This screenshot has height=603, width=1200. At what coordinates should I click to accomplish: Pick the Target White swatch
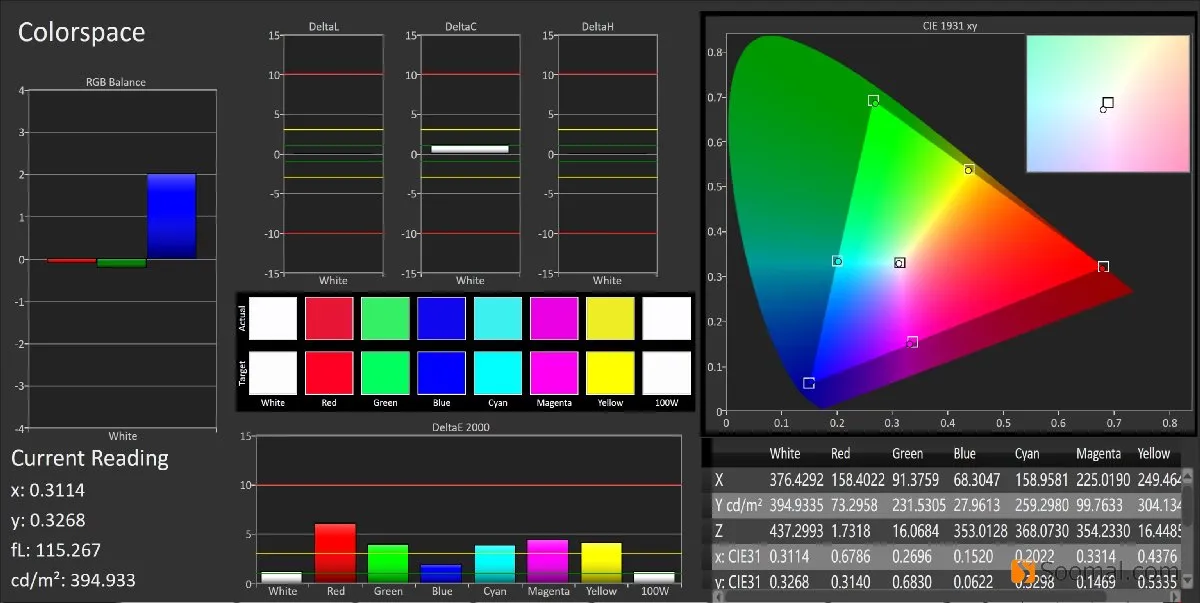273,373
